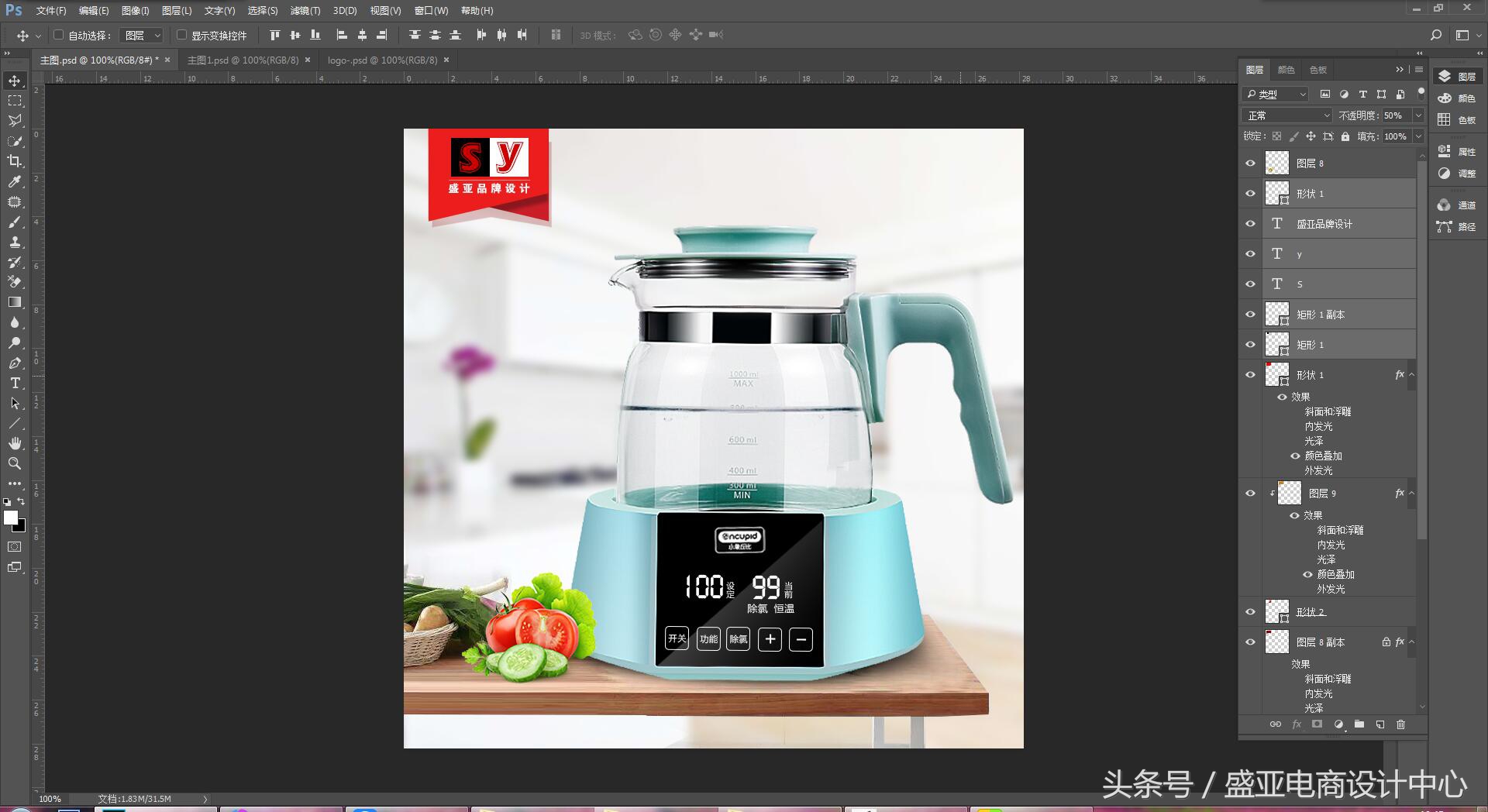Collapse the effects list on 形状 1
The height and width of the screenshot is (812, 1488).
tap(1410, 374)
